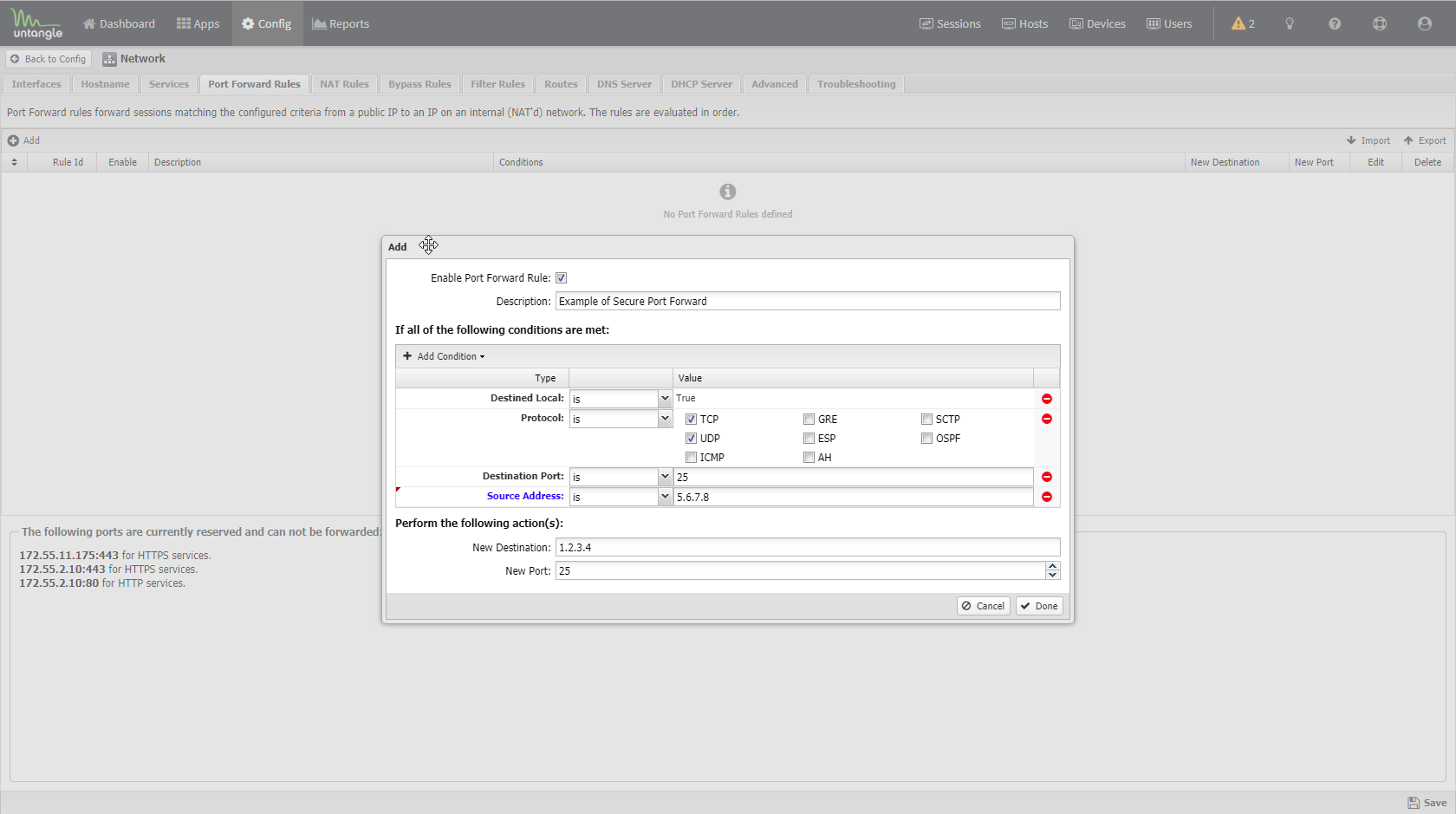Open the DHCP Server tab
Screen dimensions: 1456x814
tap(700, 83)
